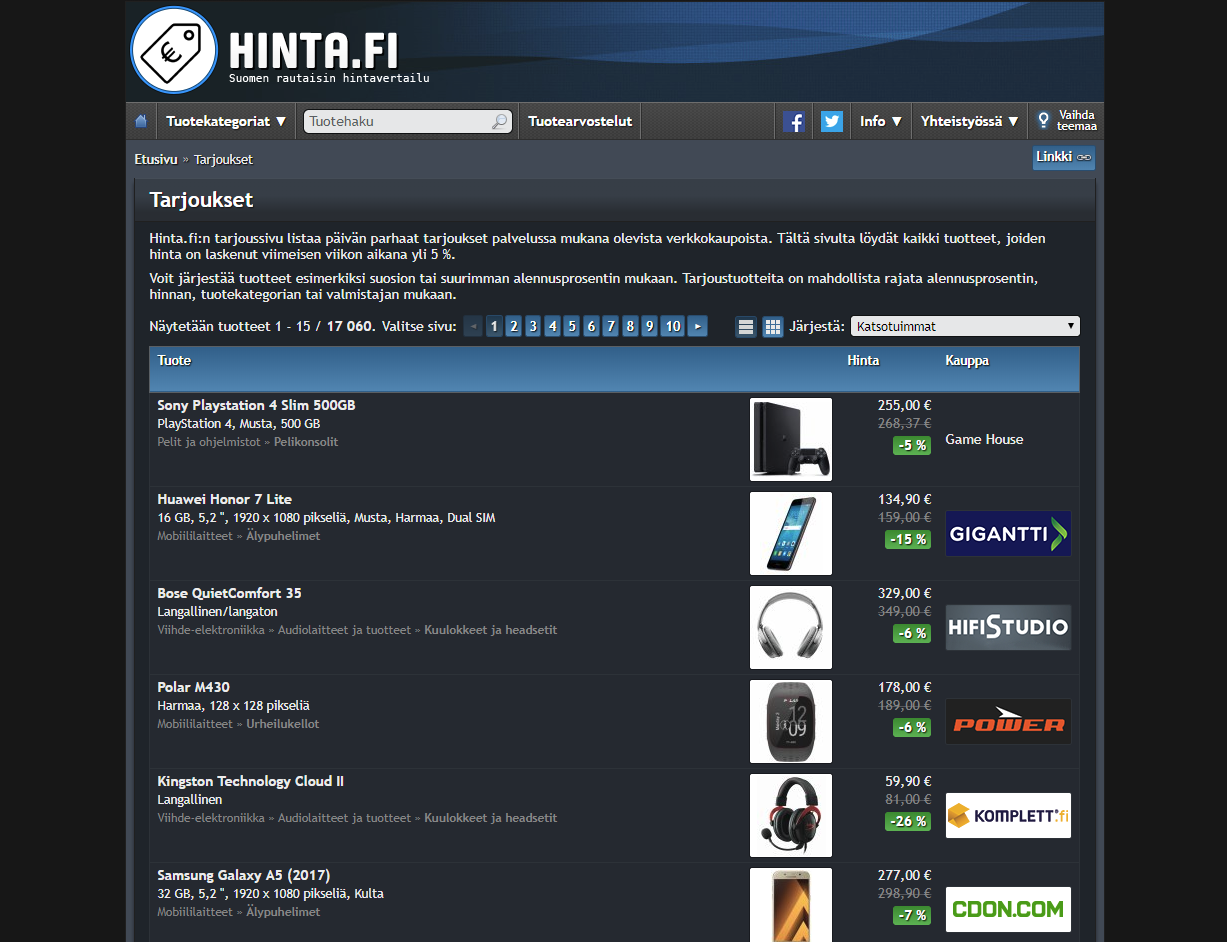The width and height of the screenshot is (1227, 942).
Task: Open Audiolaitteet ja tuotteet in Bose row
Action: [346, 630]
